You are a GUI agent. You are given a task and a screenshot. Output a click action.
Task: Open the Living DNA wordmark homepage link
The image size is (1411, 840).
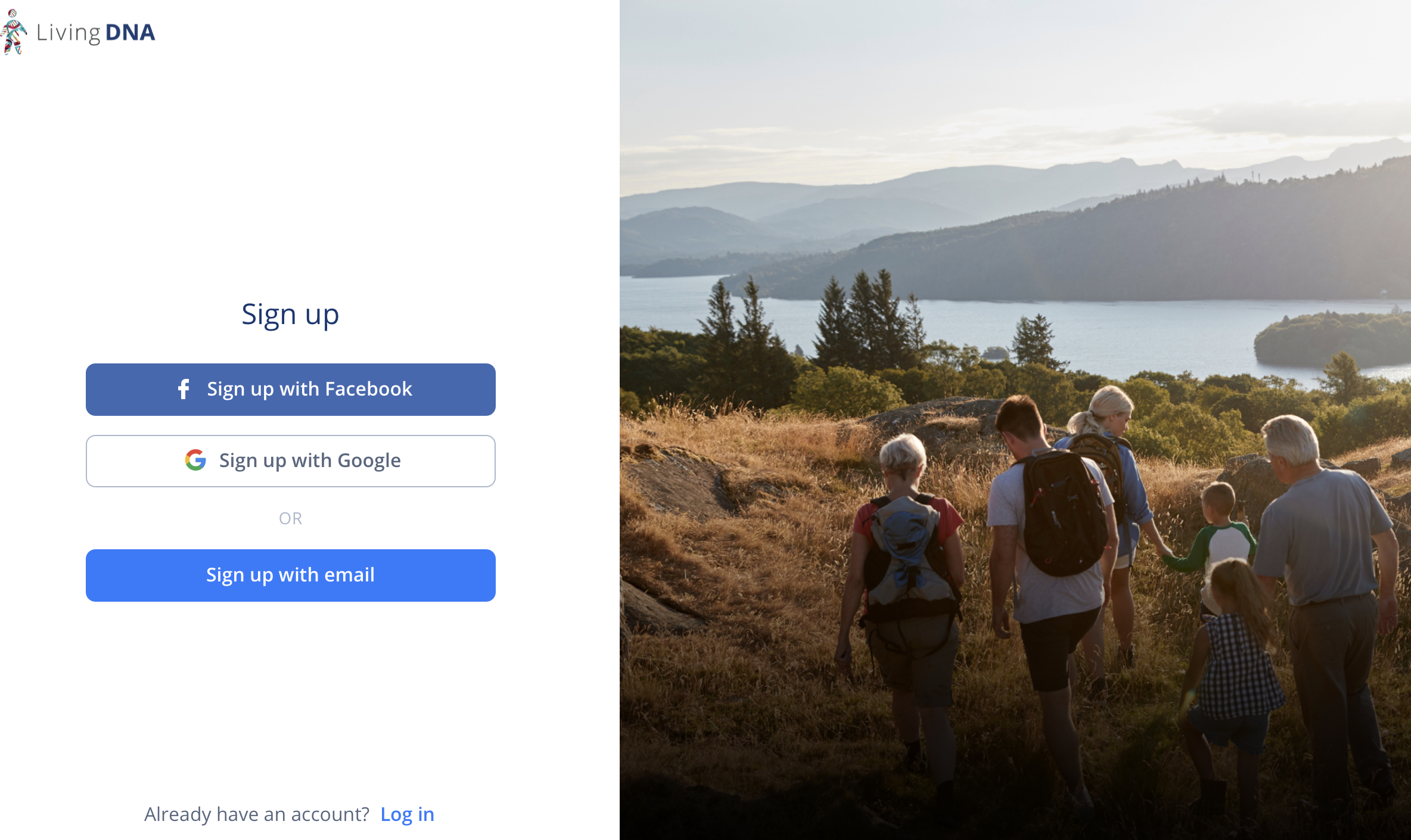click(x=95, y=32)
